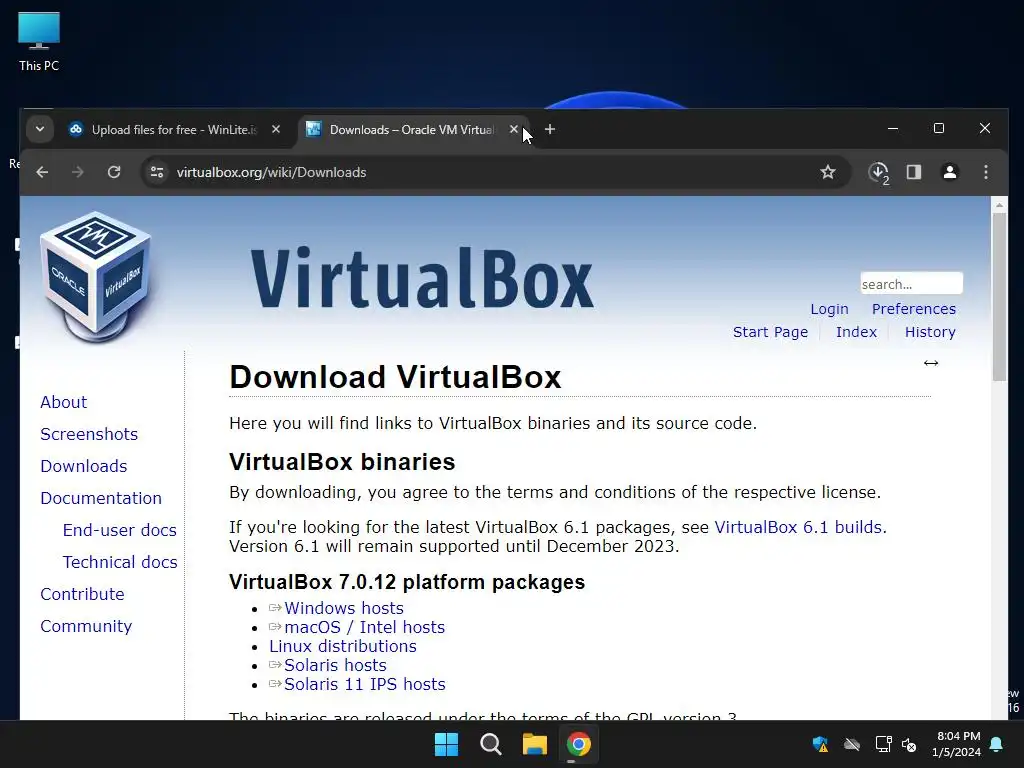
Task: Click the page vertical scrollbar thumb
Action: click(x=999, y=296)
